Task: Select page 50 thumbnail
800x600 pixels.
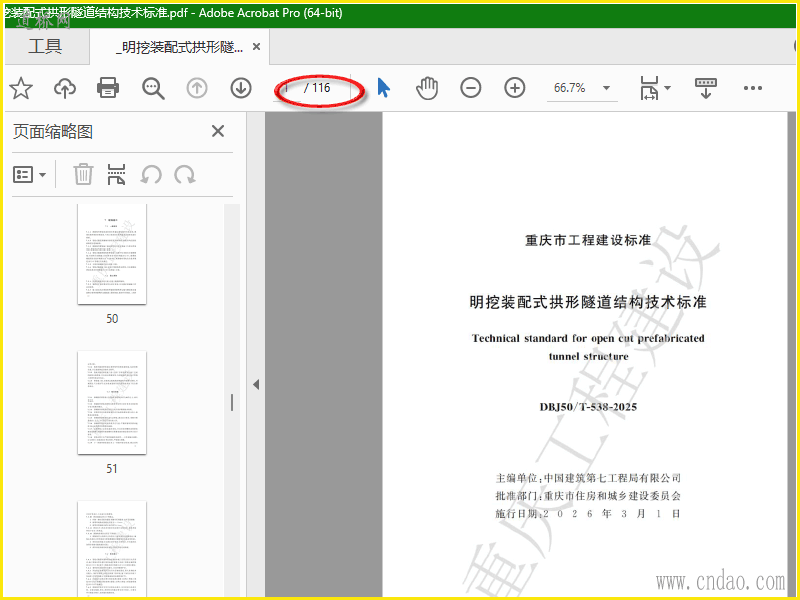Action: point(112,254)
